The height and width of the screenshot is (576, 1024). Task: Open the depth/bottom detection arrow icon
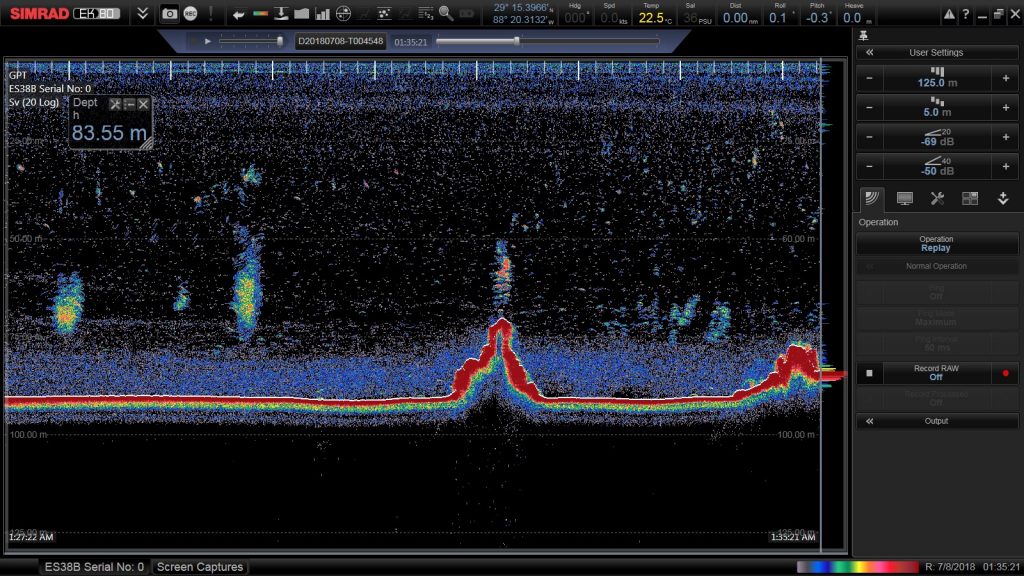pyautogui.click(x=281, y=14)
